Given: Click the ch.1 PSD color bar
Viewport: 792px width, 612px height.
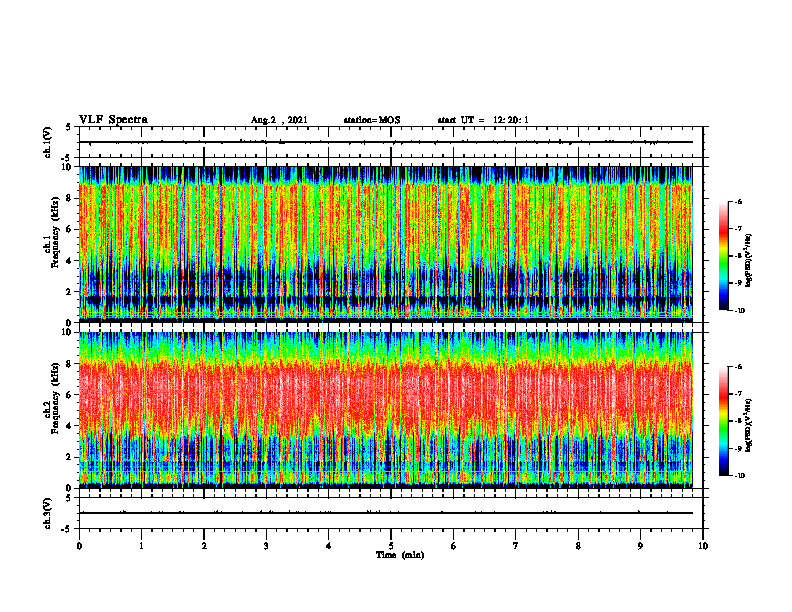Looking at the screenshot, I should [x=724, y=256].
